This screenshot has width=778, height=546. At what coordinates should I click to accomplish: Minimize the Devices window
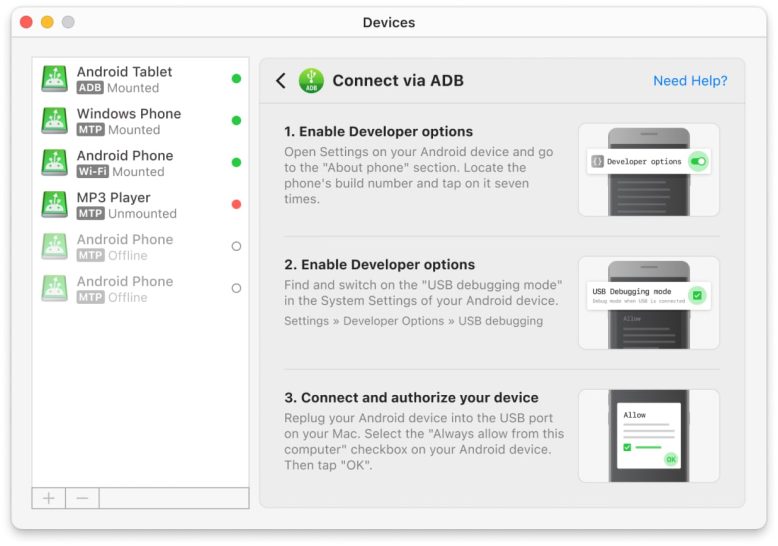click(47, 22)
